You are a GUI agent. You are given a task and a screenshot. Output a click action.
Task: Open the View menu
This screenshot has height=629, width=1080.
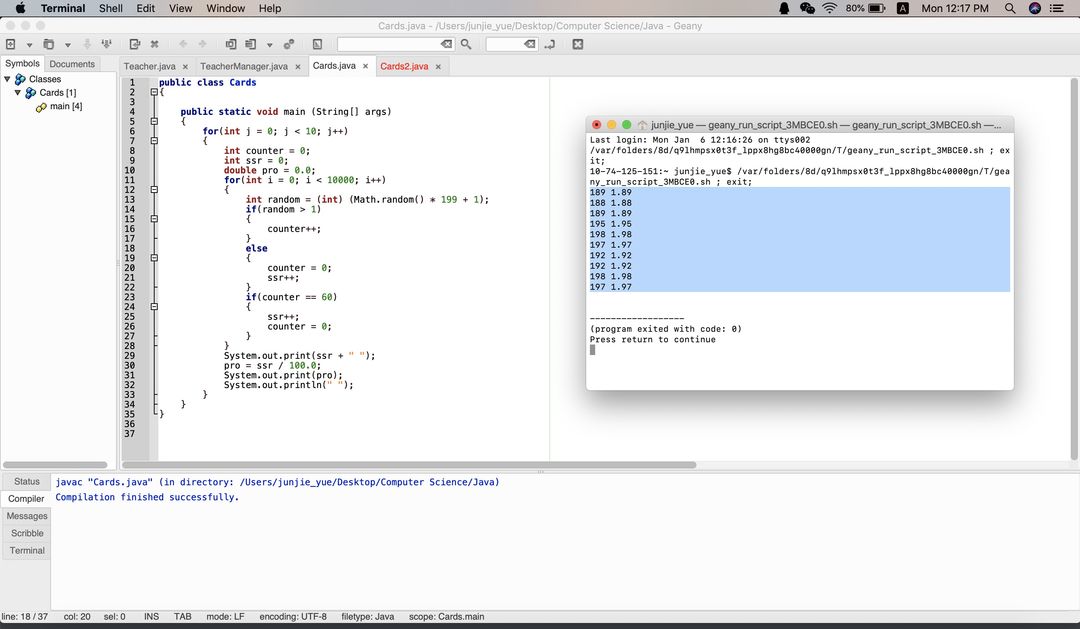tap(180, 8)
